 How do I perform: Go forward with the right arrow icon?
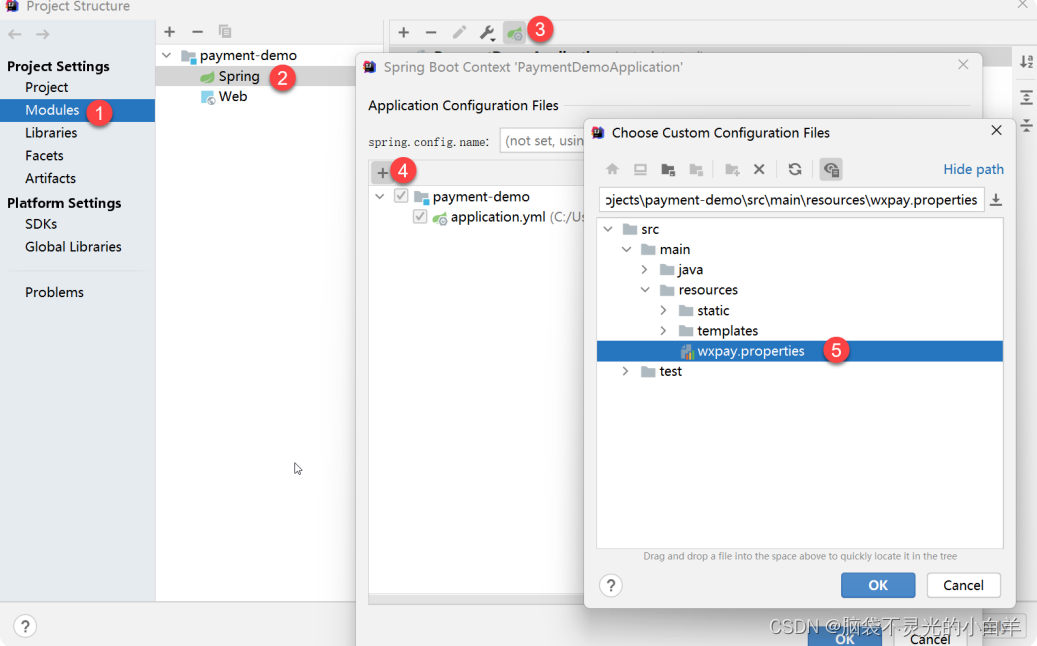click(x=42, y=34)
